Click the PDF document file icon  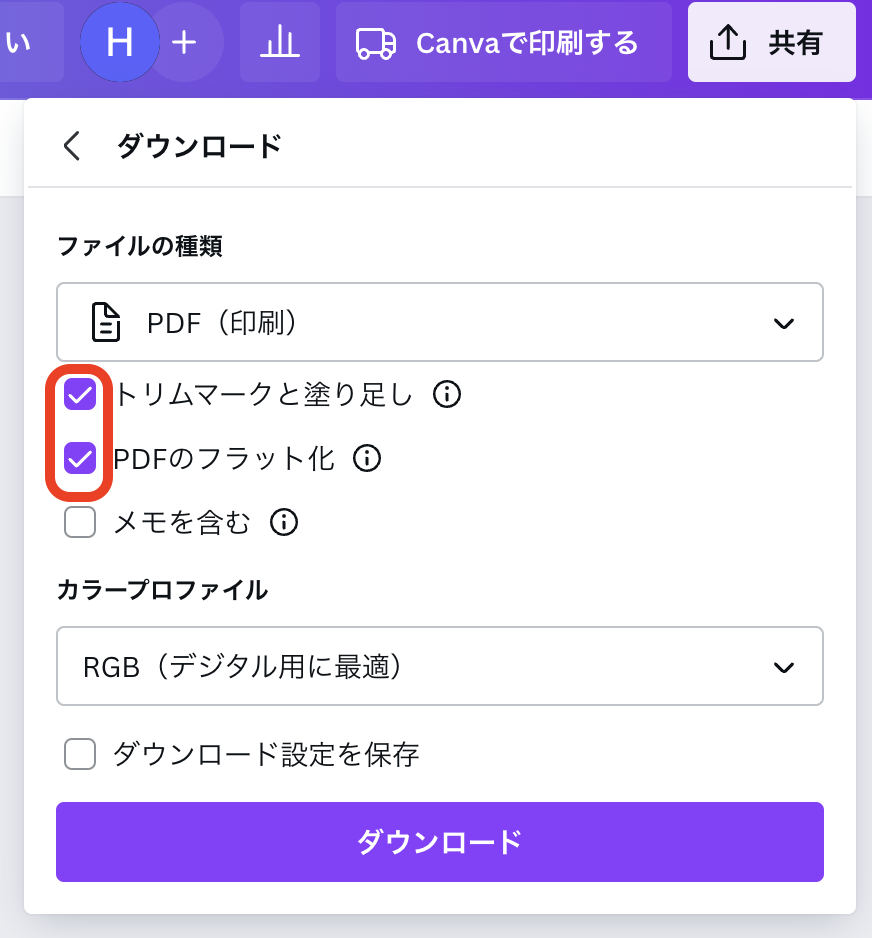pos(106,322)
